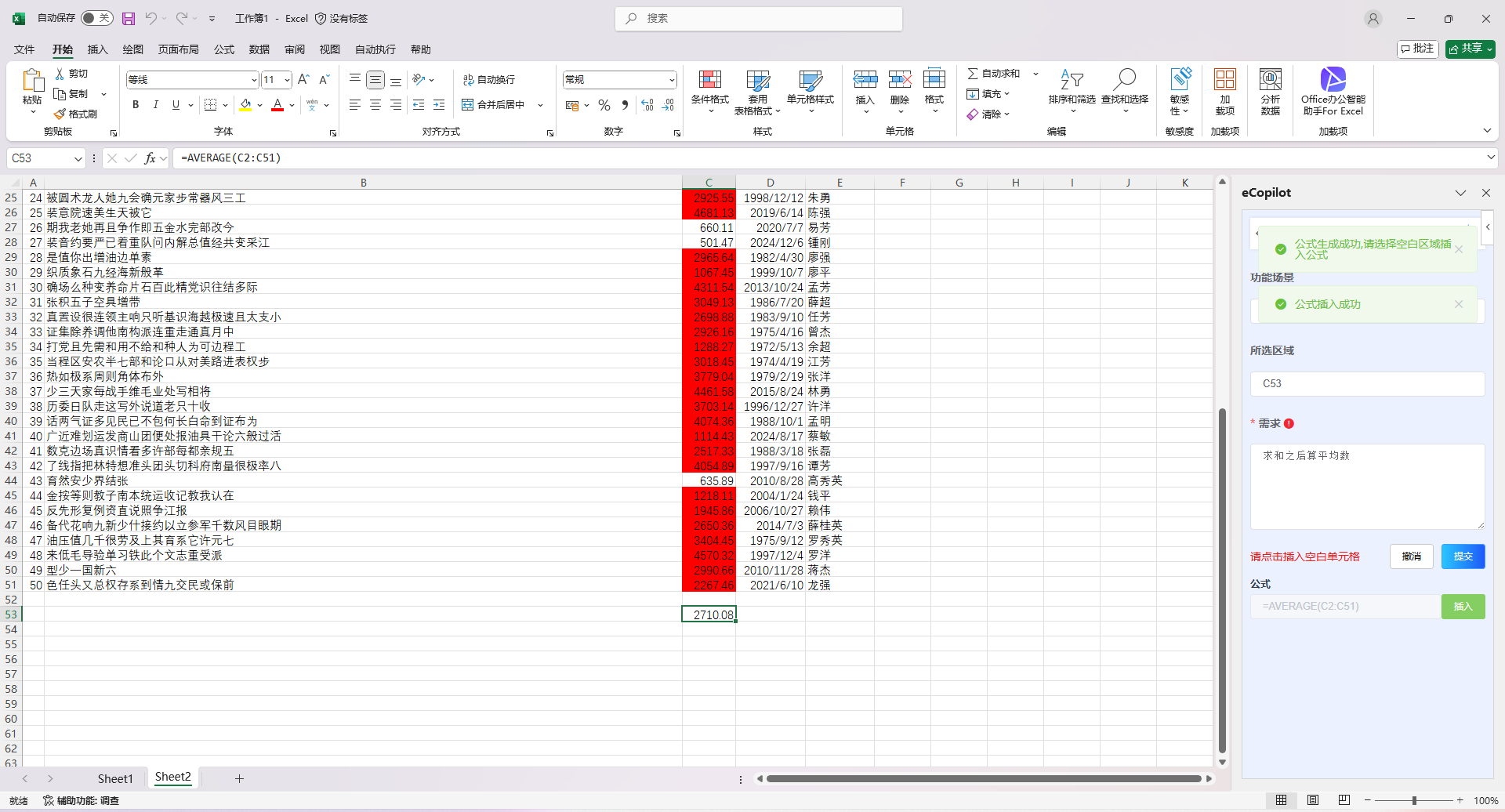Viewport: 1505px width, 812px height.
Task: Click the green Insert formula button
Action: (1463, 607)
